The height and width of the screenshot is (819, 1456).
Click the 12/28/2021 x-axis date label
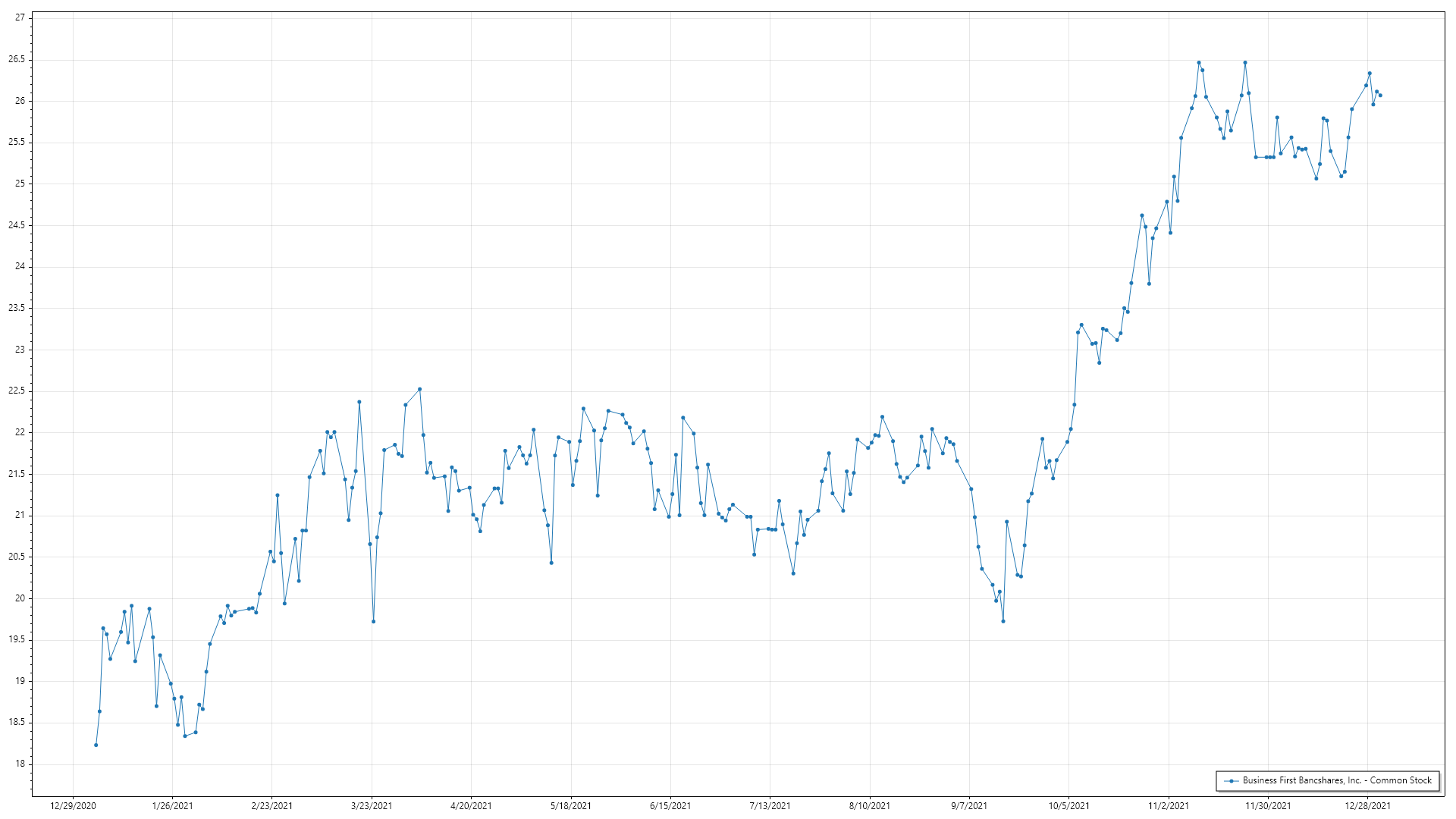coord(1367,806)
